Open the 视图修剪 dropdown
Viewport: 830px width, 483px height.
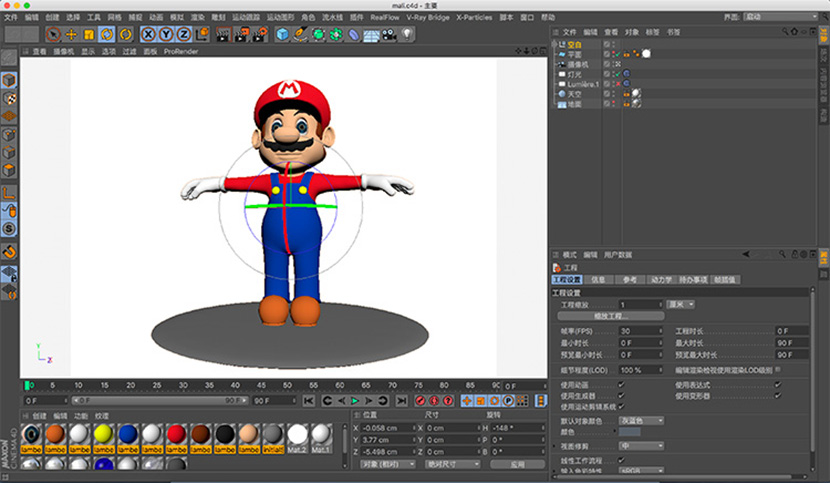coord(641,446)
